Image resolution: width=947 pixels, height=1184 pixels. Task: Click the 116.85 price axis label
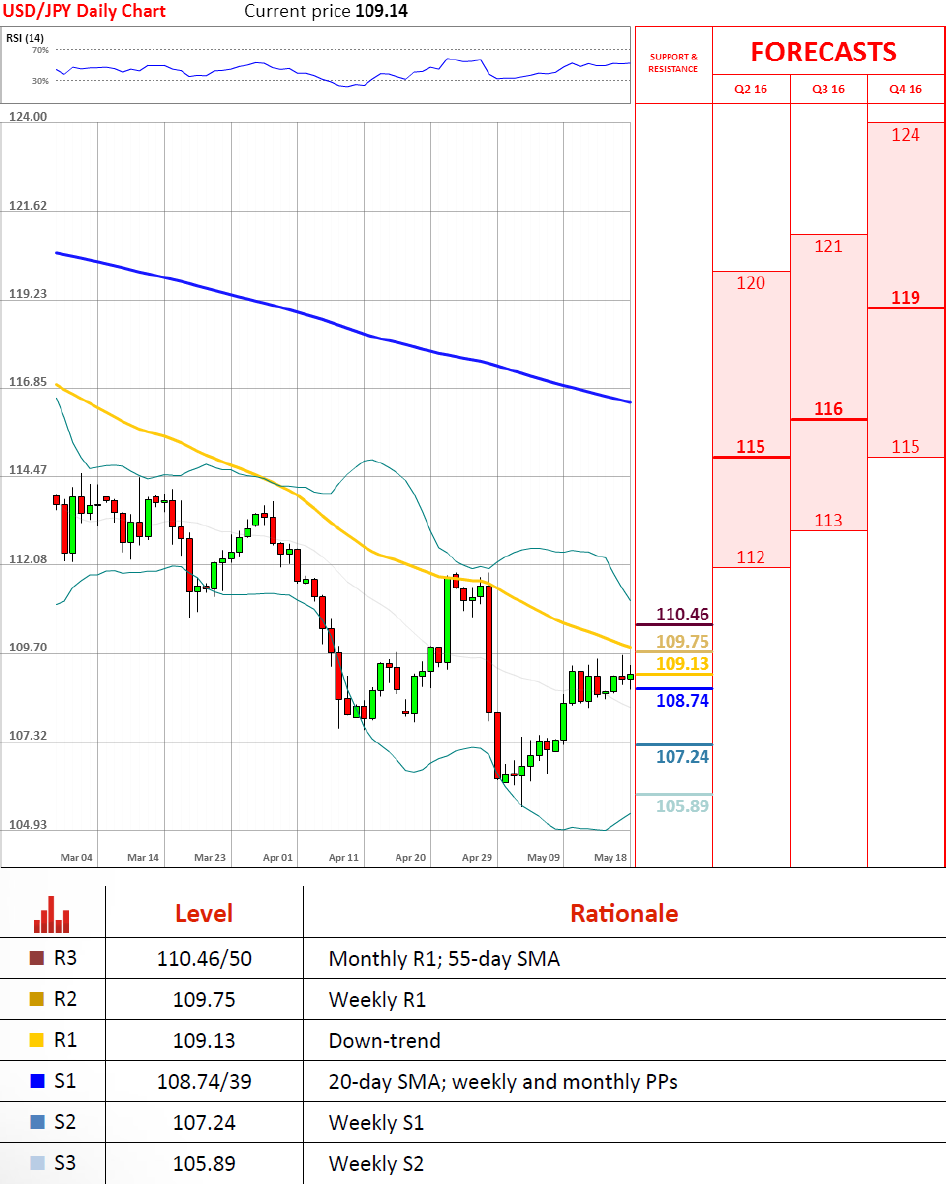click(27, 382)
